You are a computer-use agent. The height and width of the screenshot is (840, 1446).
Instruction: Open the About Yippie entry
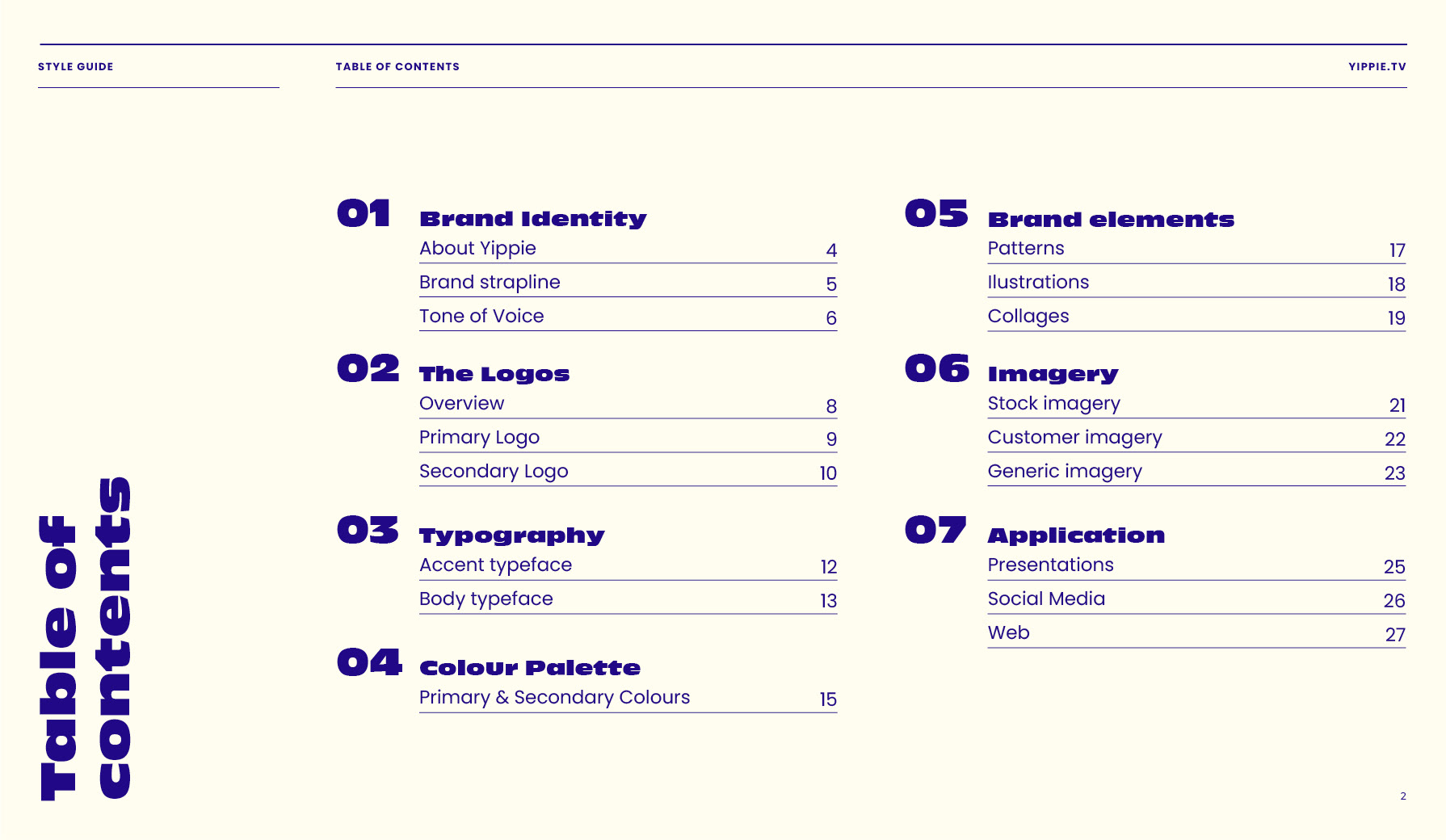click(x=477, y=249)
